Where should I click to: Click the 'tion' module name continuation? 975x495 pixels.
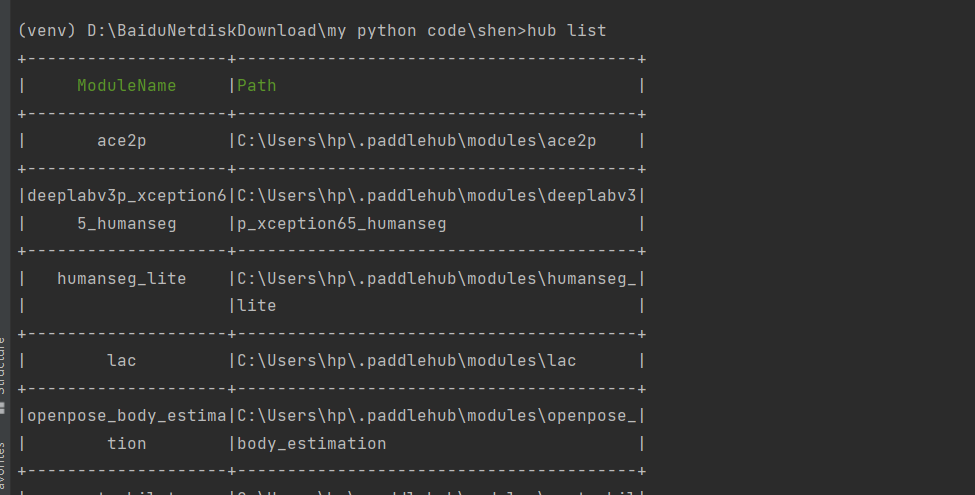[x=127, y=443]
